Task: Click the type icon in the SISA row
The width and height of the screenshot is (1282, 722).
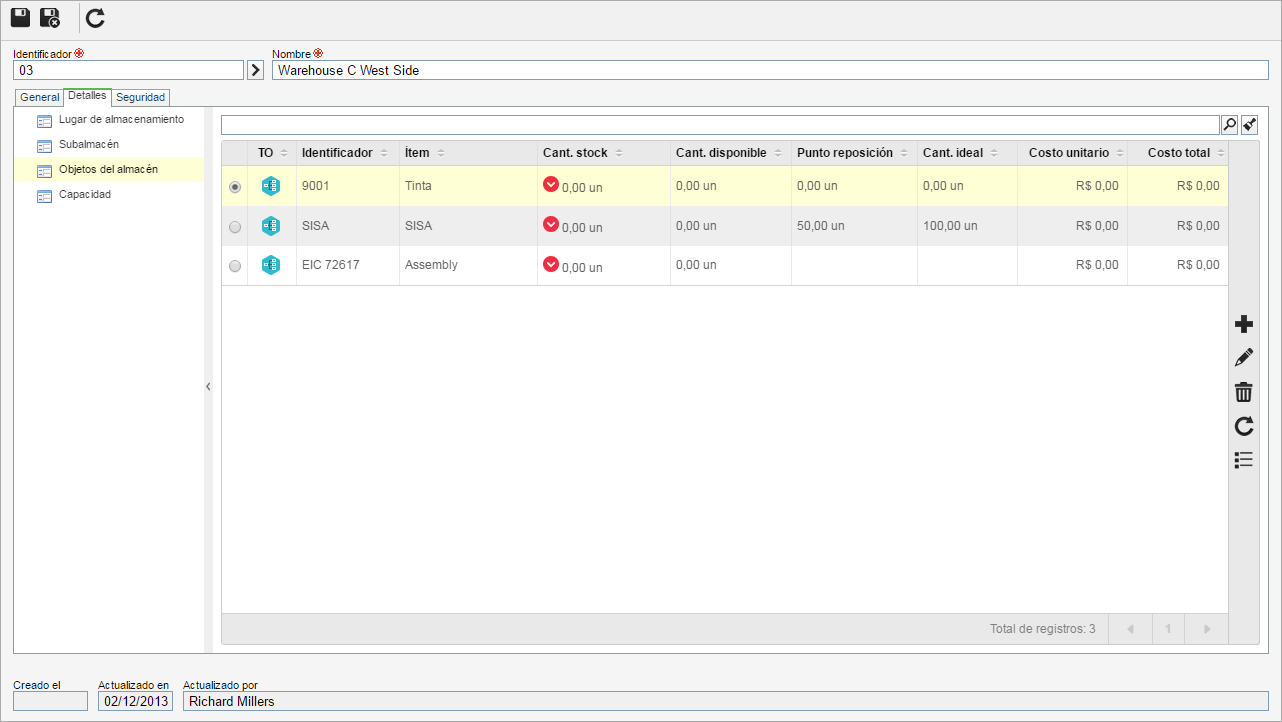Action: 271,226
